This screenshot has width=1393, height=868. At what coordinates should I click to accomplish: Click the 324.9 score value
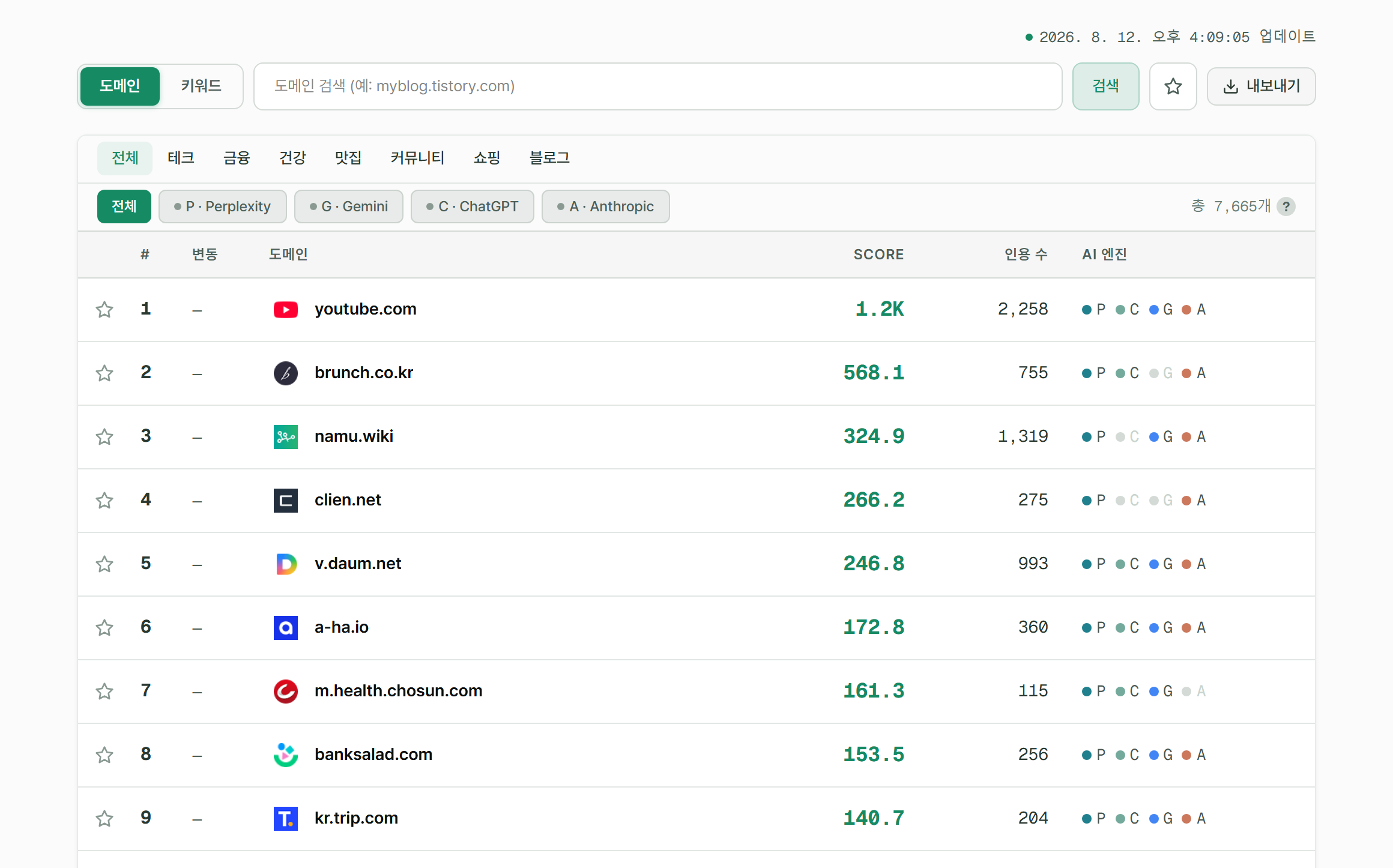pos(874,437)
